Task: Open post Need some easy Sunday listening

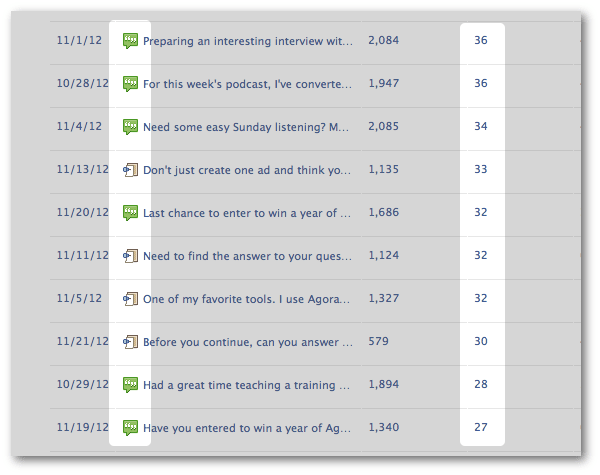Action: pyautogui.click(x=246, y=127)
